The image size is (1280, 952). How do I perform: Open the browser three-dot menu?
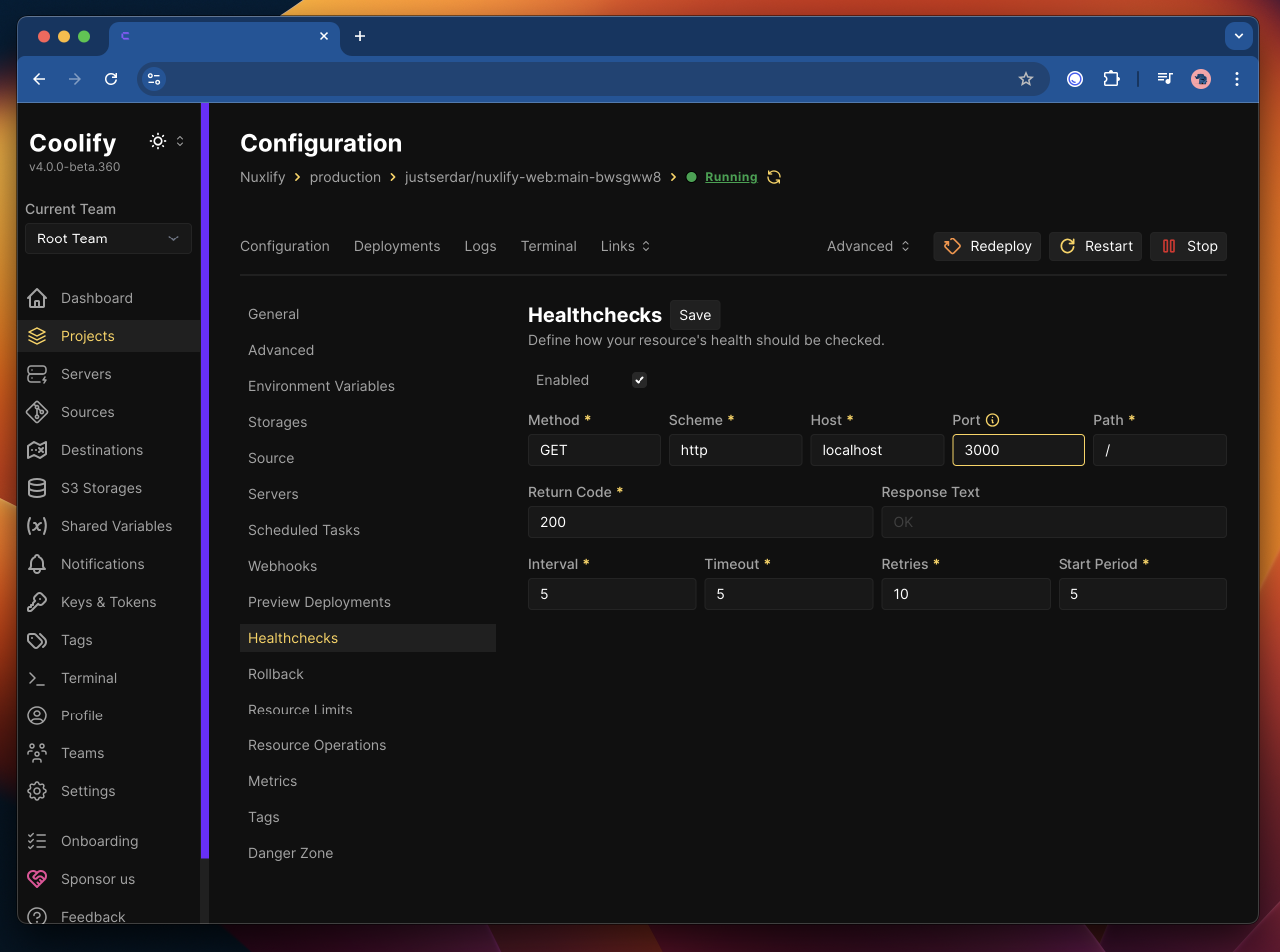pyautogui.click(x=1237, y=79)
